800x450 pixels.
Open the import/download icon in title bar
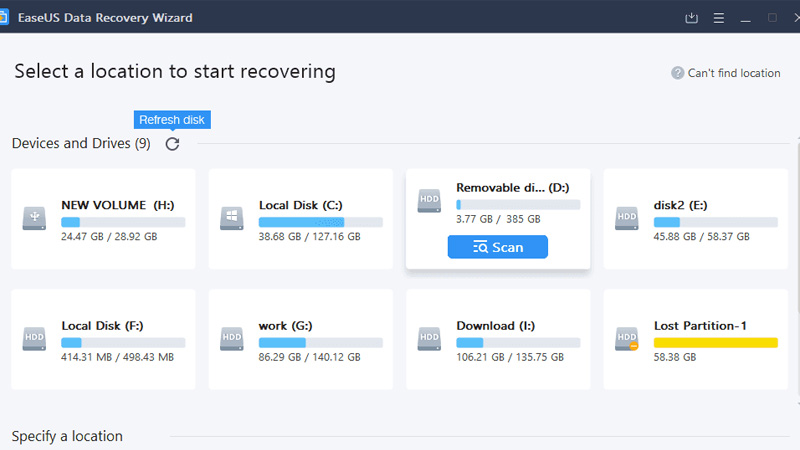[x=691, y=18]
